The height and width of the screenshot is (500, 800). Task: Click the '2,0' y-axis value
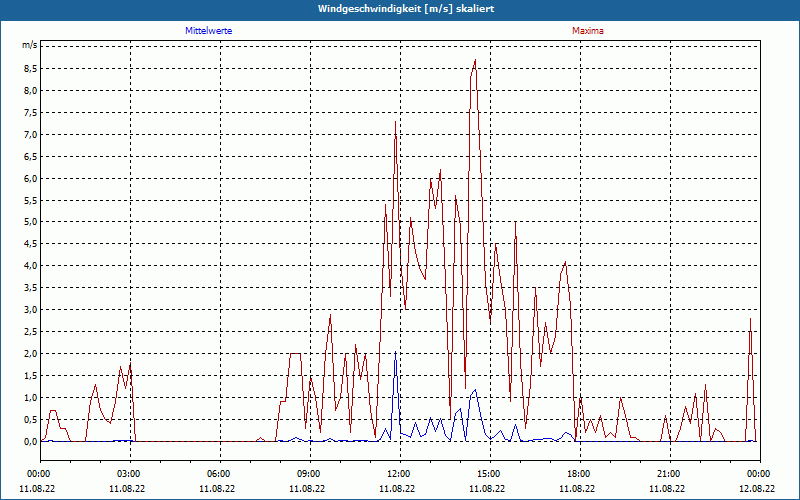[x=30, y=354]
